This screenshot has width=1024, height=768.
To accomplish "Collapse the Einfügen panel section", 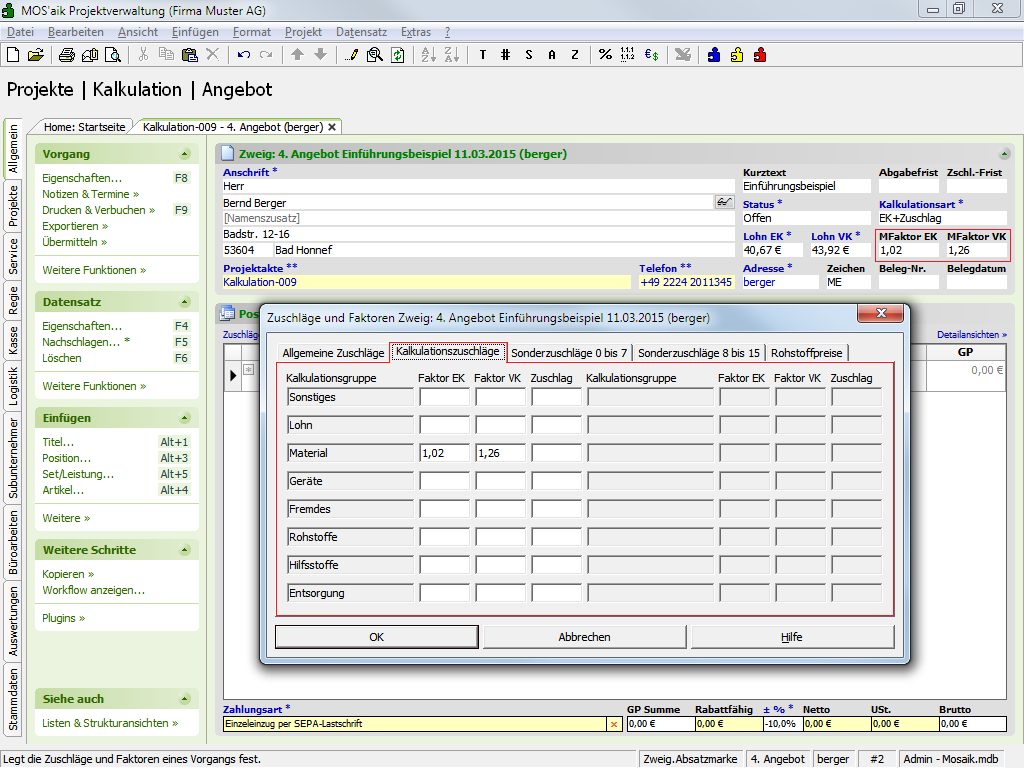I will click(x=184, y=418).
